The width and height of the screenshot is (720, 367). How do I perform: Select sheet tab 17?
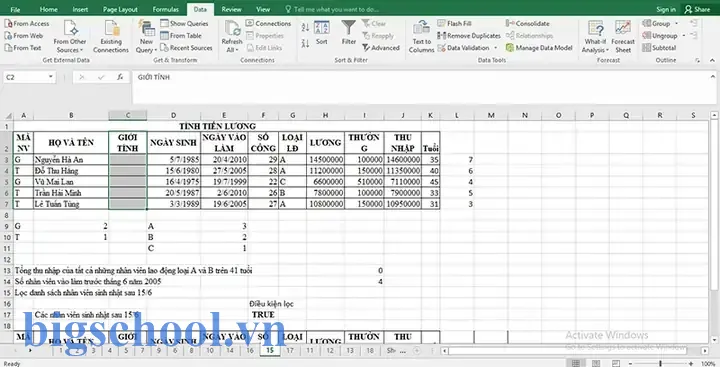290,350
